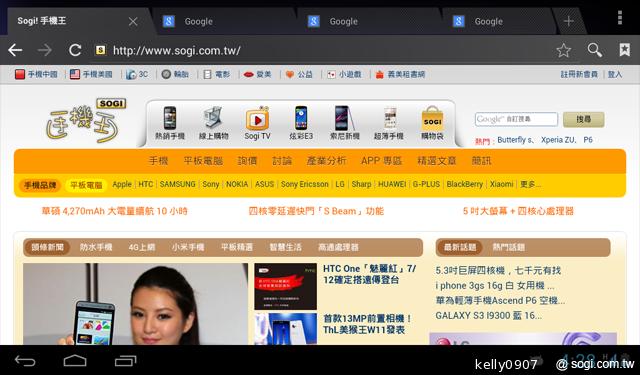Tap the Android recent apps button
This screenshot has height=375, width=640.
125,361
